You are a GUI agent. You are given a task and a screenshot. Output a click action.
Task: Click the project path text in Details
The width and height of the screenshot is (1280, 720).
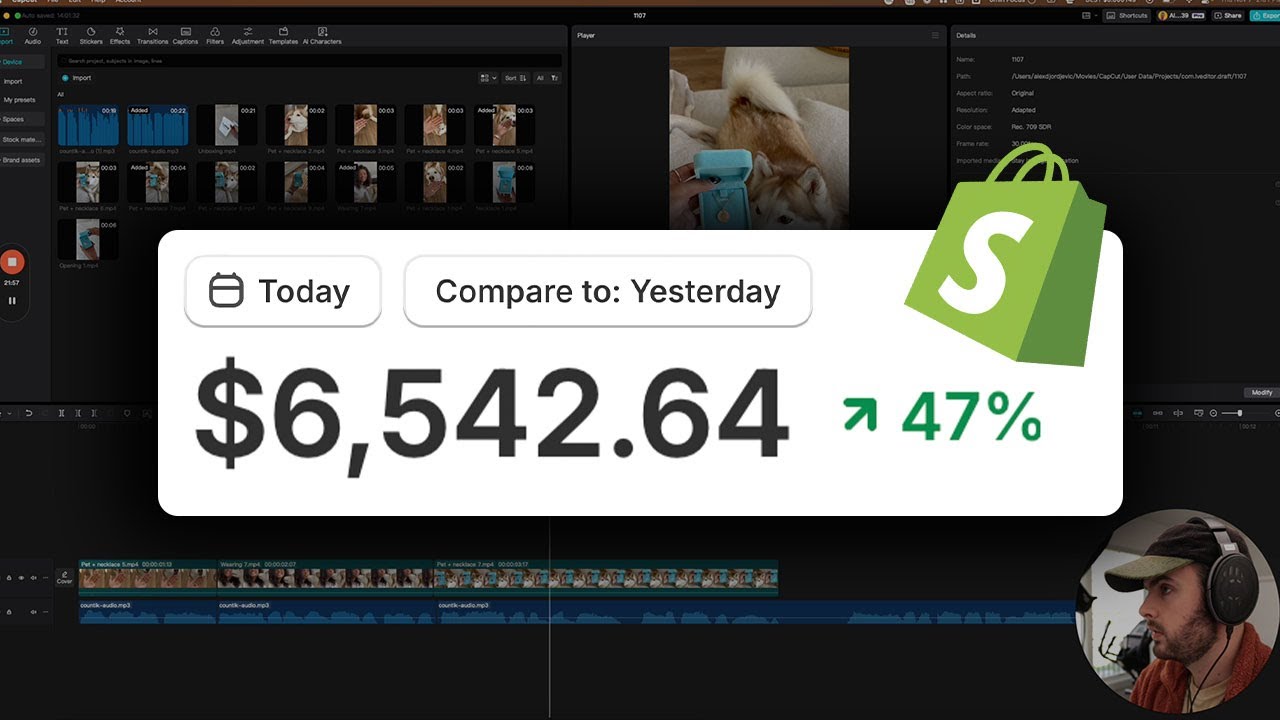click(1129, 76)
